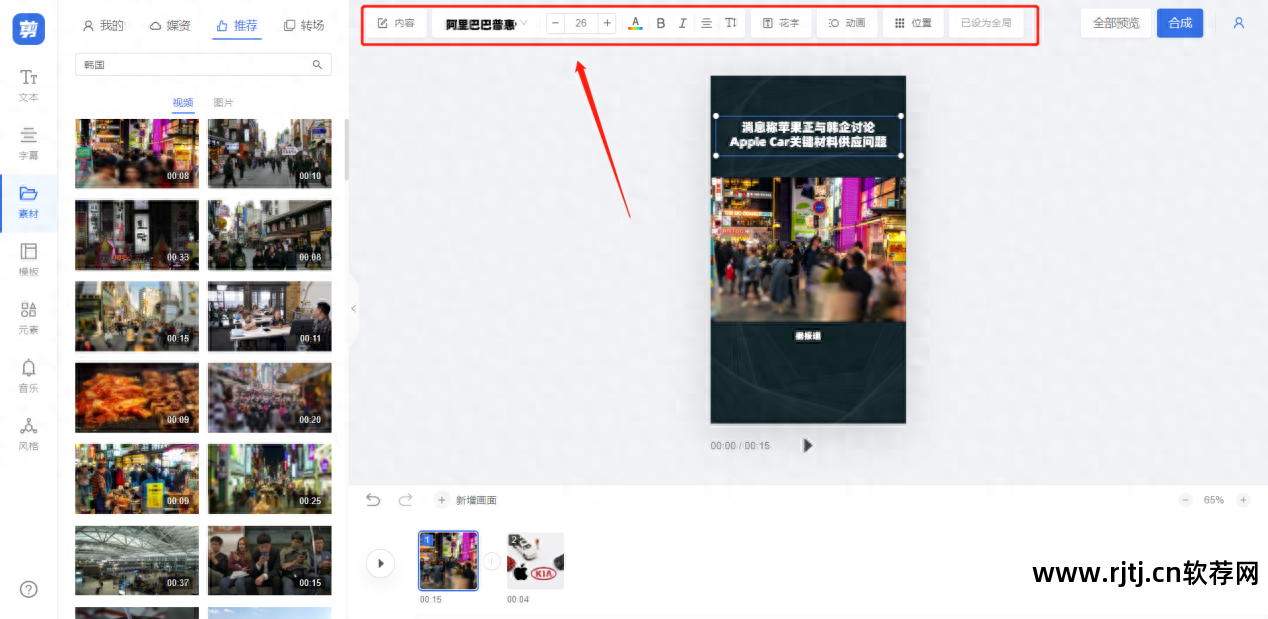The width and height of the screenshot is (1268, 619).
Task: Open the 花字 fancy text options
Action: click(781, 22)
